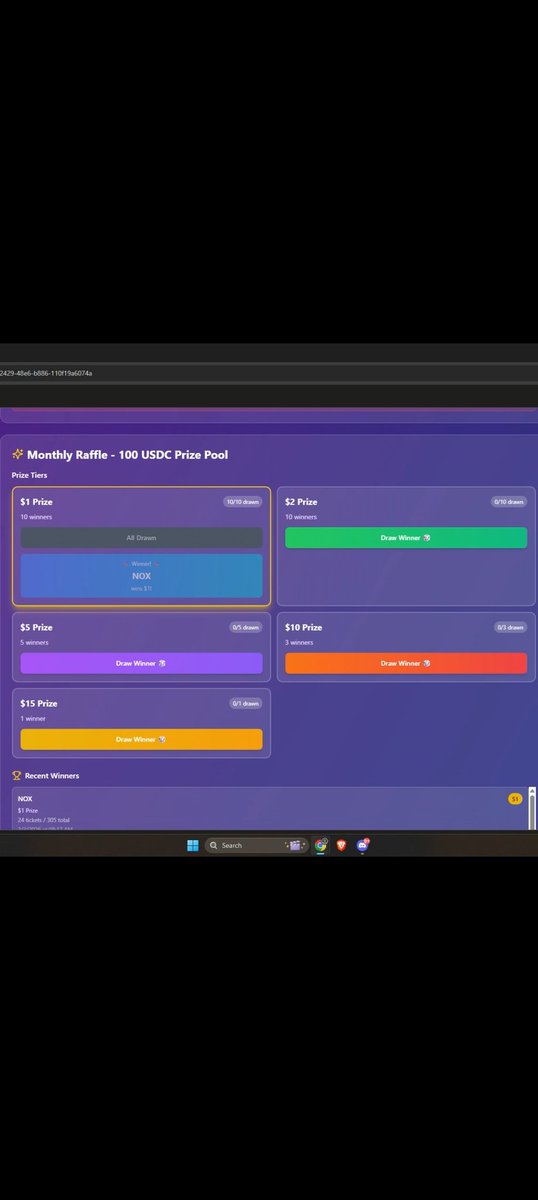Draw a winner for the $2 Prize
Screen dimensions: 538x1200
click(x=406, y=538)
